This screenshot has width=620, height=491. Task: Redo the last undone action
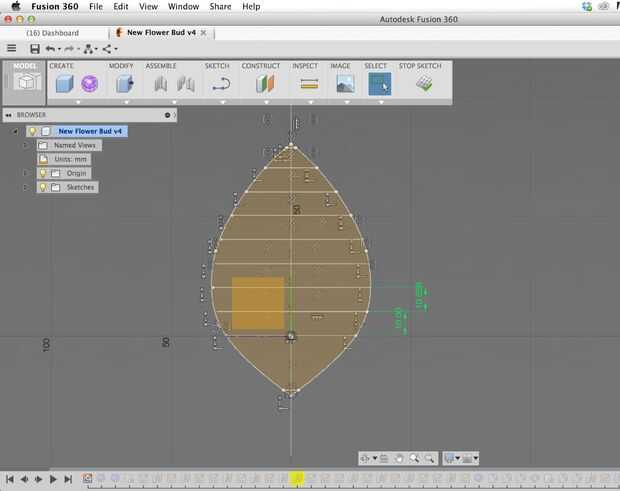coord(69,49)
